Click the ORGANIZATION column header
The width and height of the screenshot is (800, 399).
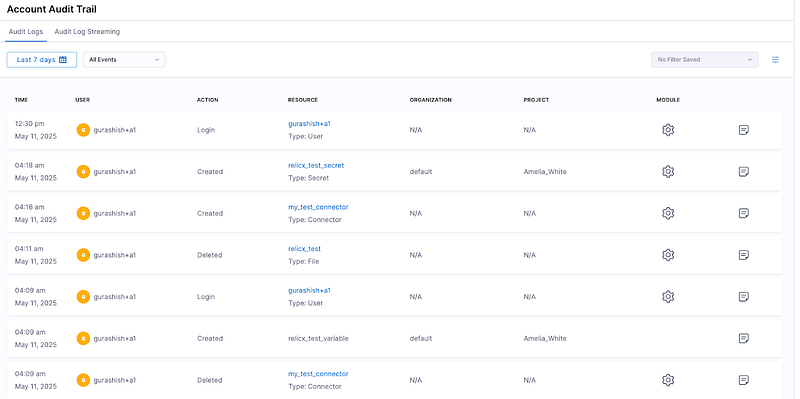431,100
